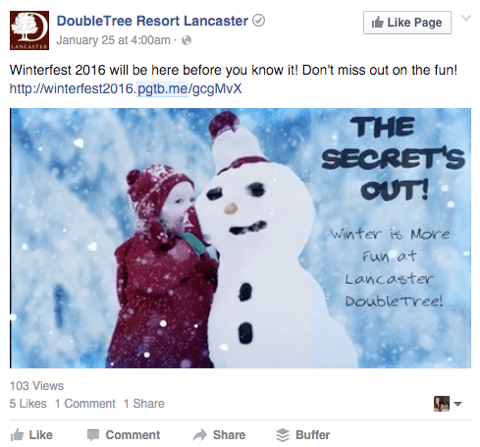Open DoubleTree Resort Lancaster page name
The height and width of the screenshot is (447, 480).
pos(152,21)
